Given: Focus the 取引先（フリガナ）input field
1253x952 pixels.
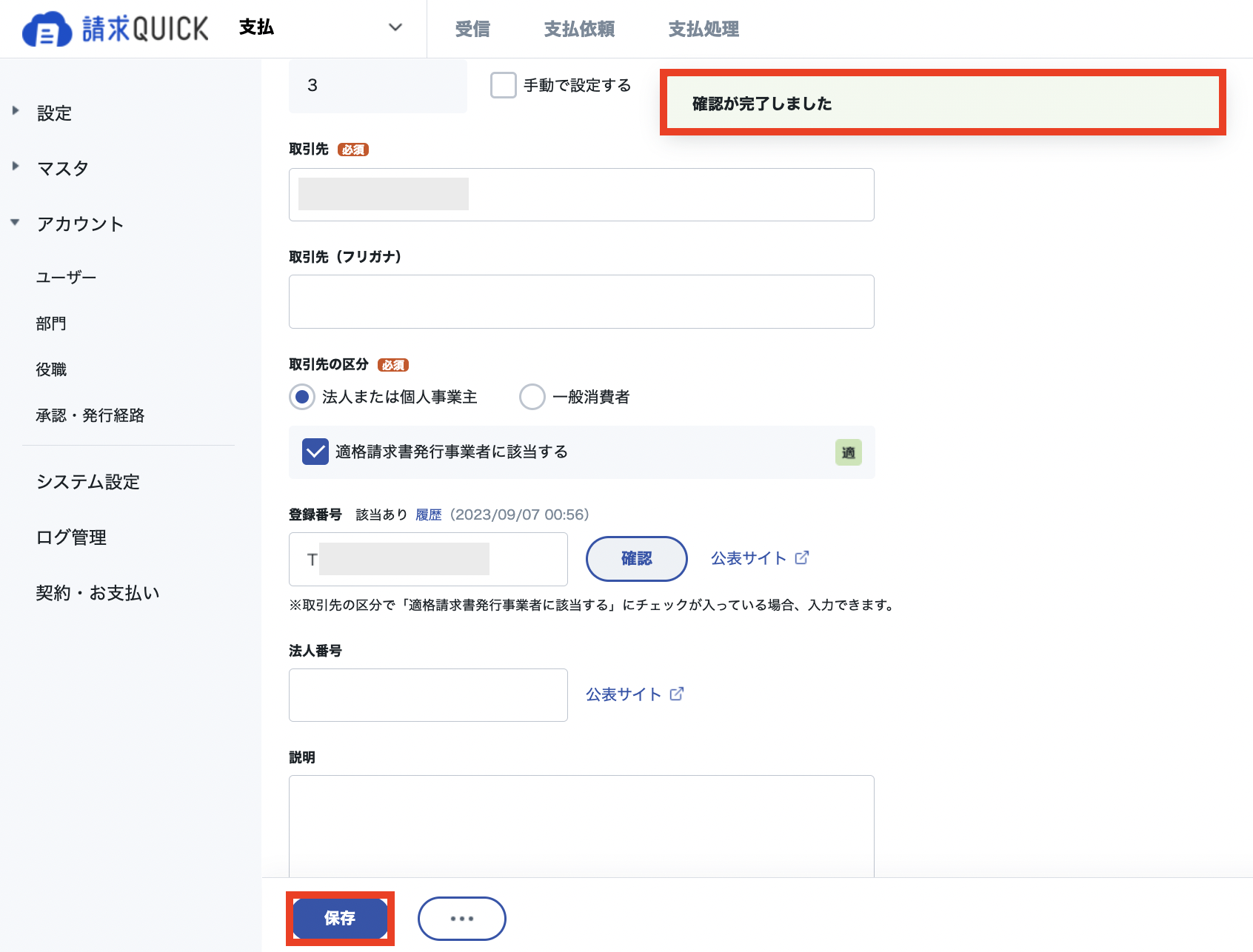Looking at the screenshot, I should (581, 301).
